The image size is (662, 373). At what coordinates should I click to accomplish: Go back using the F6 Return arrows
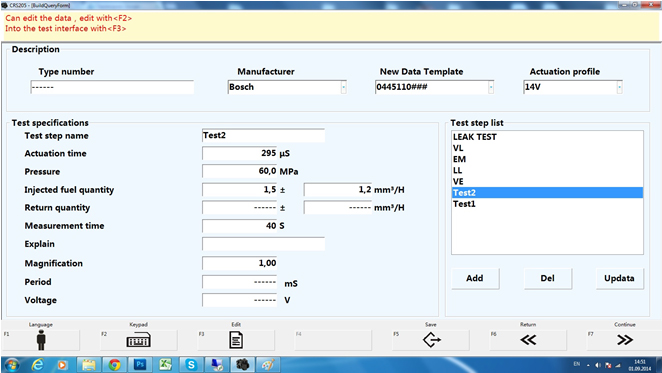[528, 340]
